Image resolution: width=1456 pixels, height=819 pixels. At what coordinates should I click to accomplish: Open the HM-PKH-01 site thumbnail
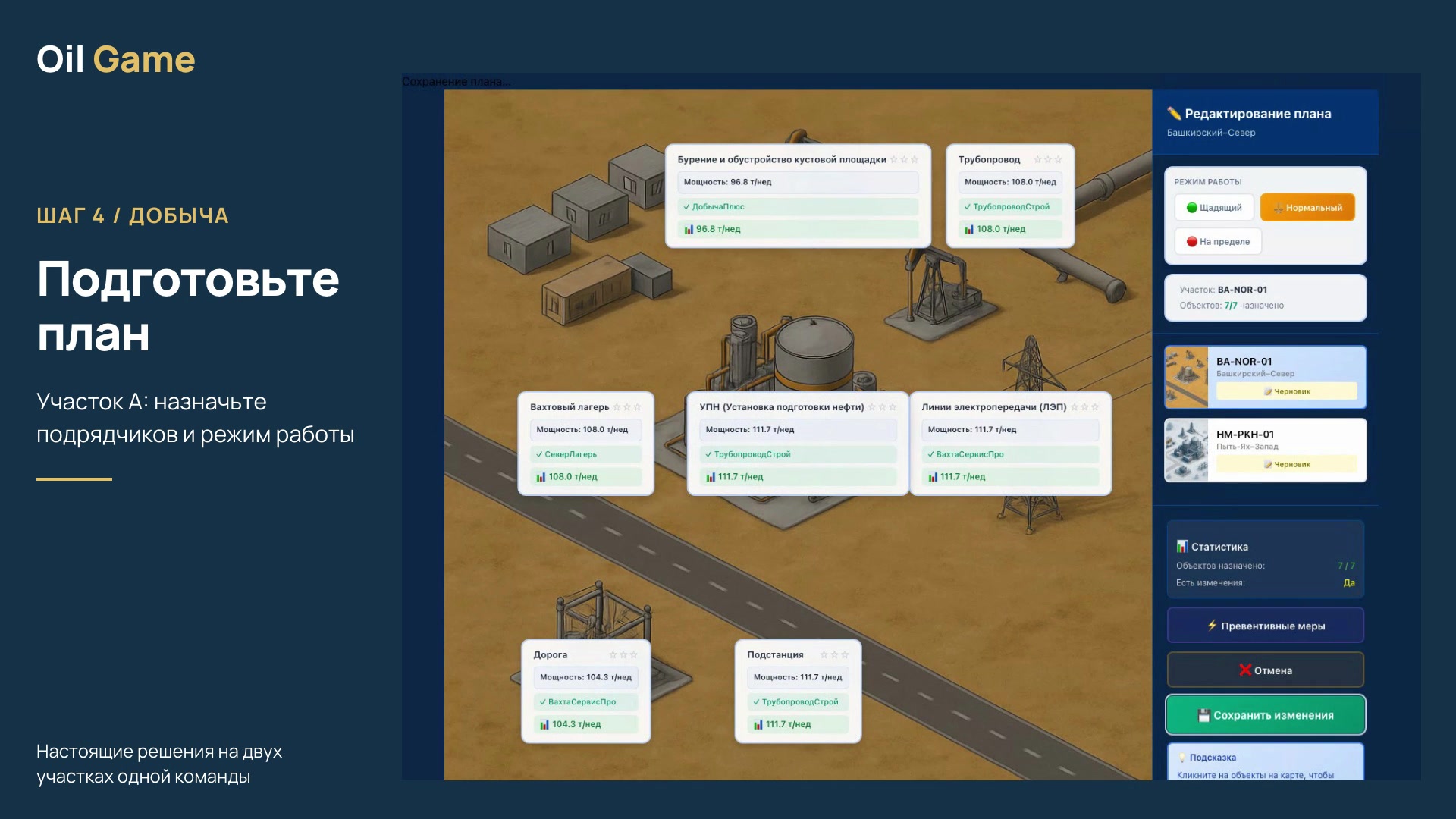point(1186,450)
